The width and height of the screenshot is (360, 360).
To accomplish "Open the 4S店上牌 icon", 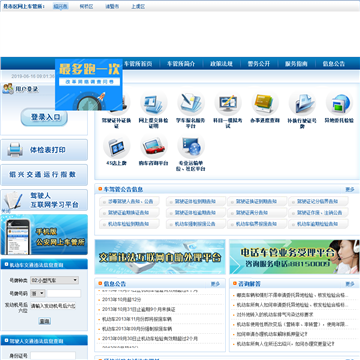I will click(x=116, y=146).
